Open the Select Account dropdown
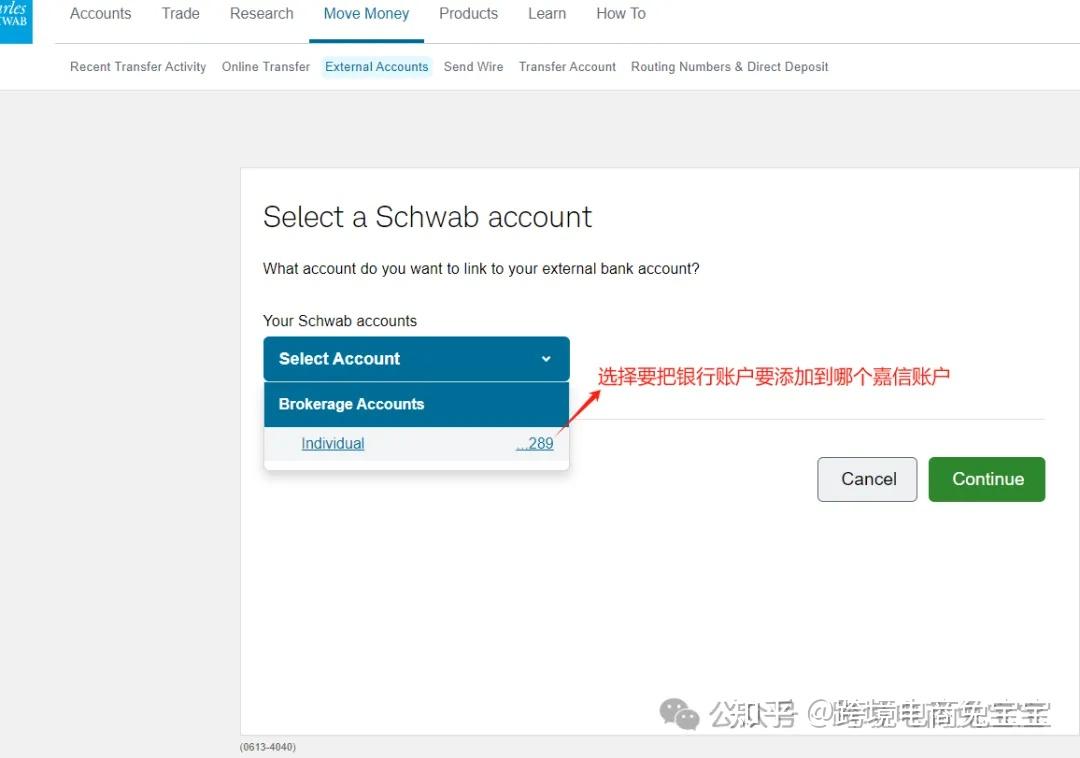 click(x=417, y=358)
